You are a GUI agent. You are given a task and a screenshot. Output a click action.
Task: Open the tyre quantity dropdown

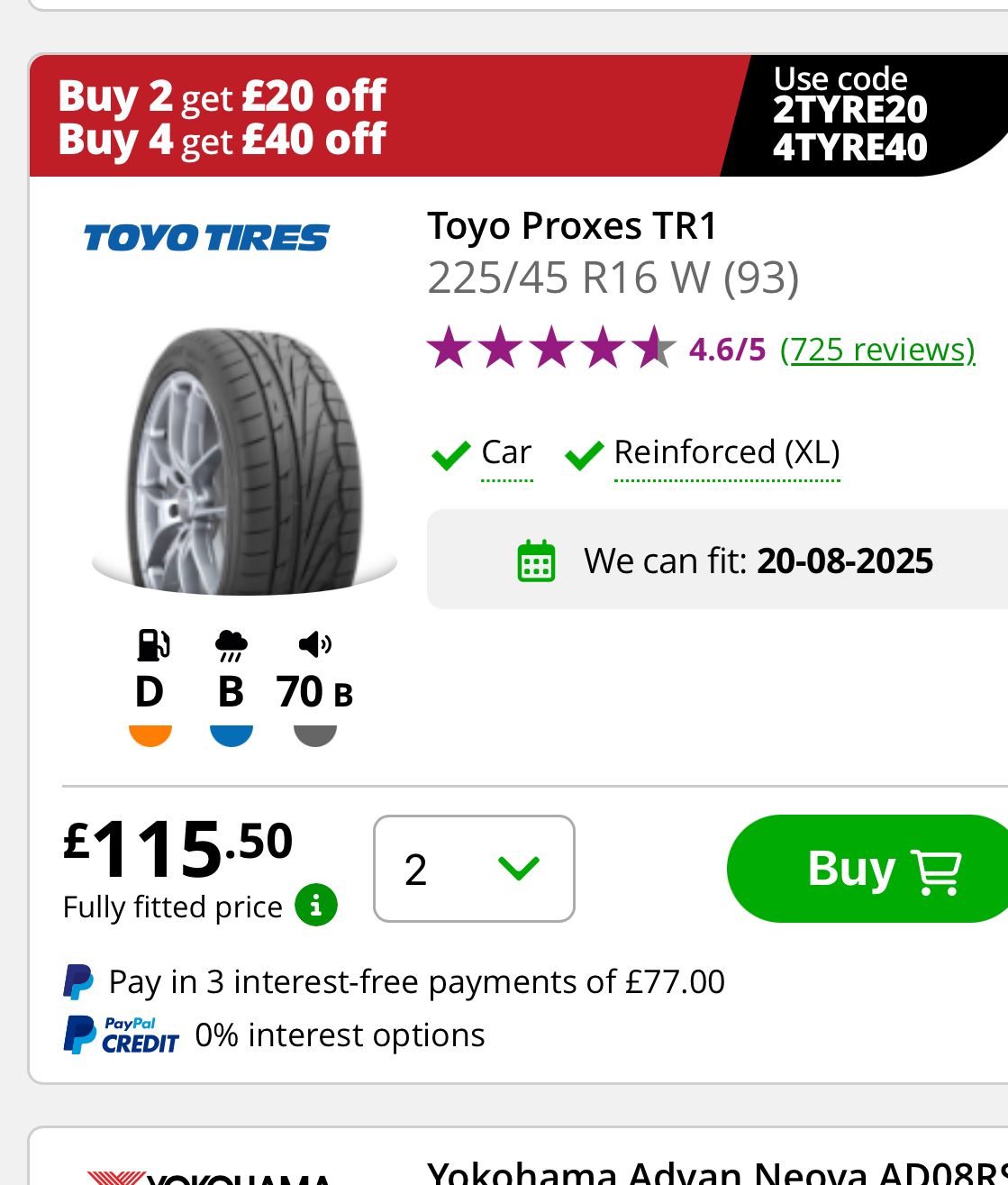point(474,869)
